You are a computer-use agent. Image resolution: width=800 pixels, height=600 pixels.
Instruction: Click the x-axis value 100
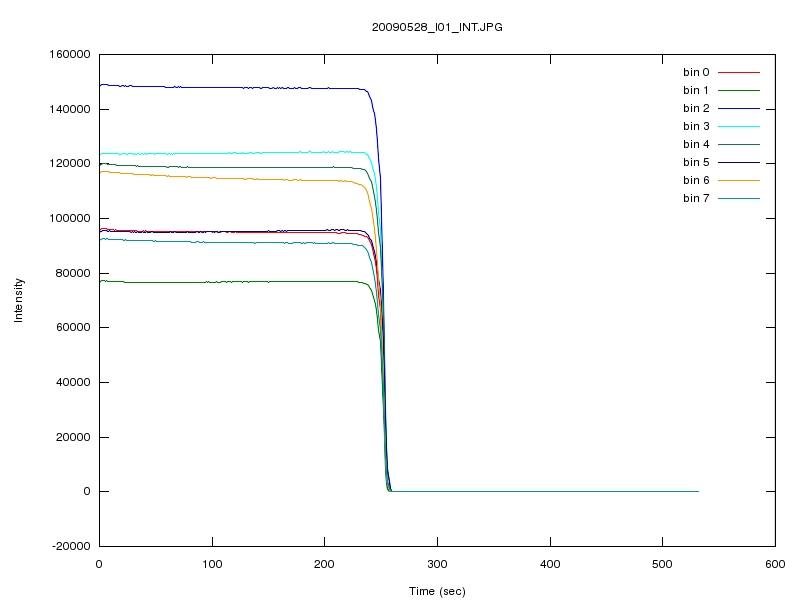point(212,564)
